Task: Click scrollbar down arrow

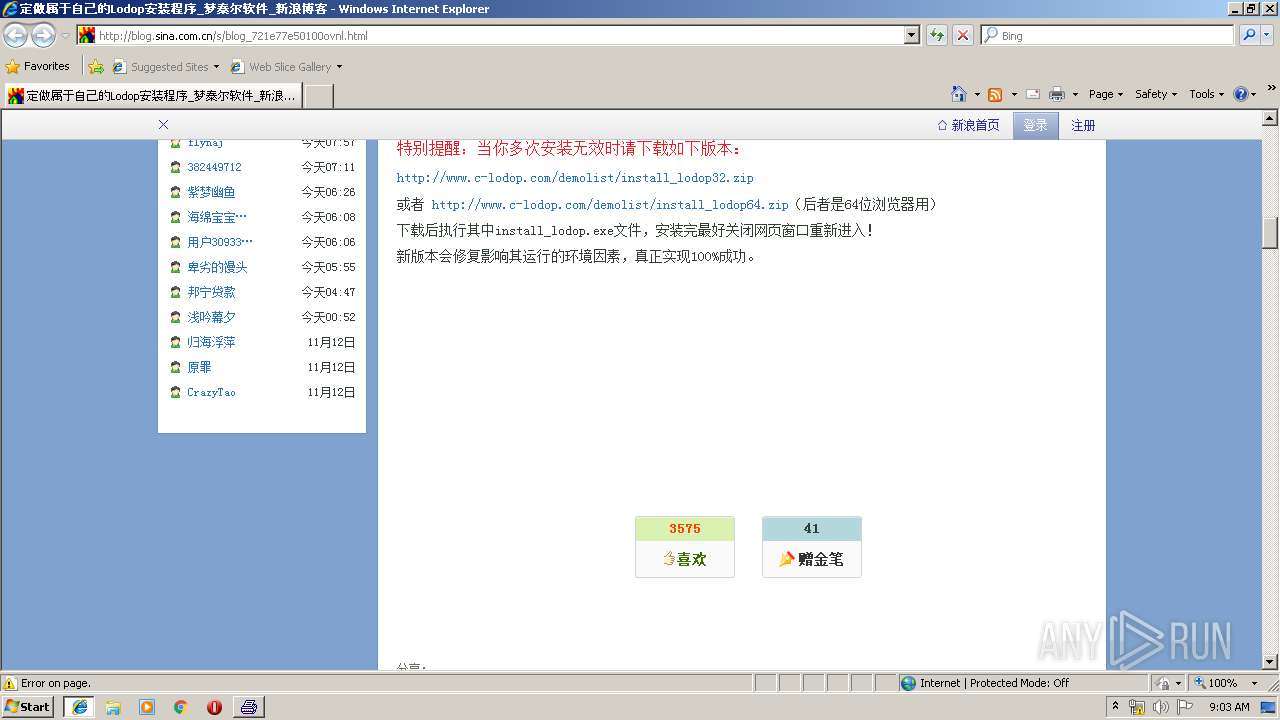Action: (x=1270, y=661)
